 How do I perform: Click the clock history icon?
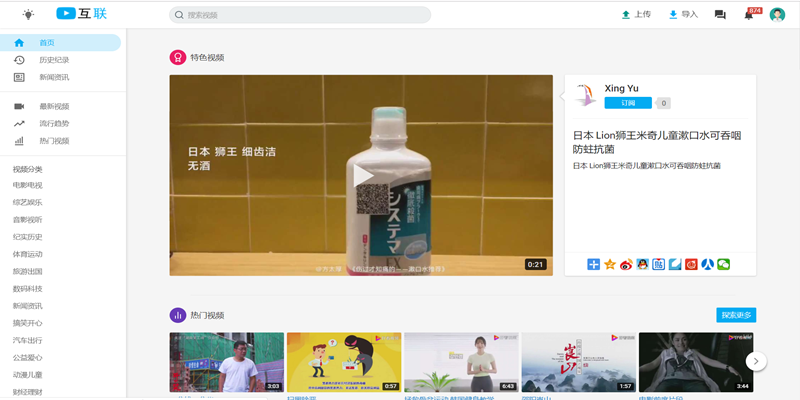tap(19, 60)
